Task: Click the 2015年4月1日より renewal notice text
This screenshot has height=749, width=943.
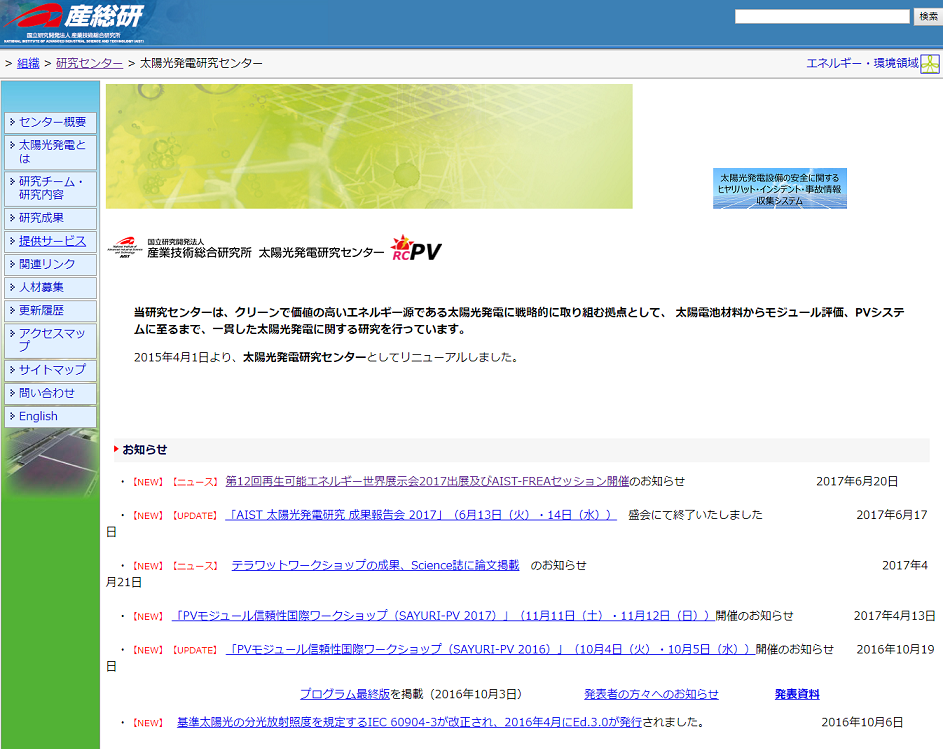Action: click(x=325, y=357)
